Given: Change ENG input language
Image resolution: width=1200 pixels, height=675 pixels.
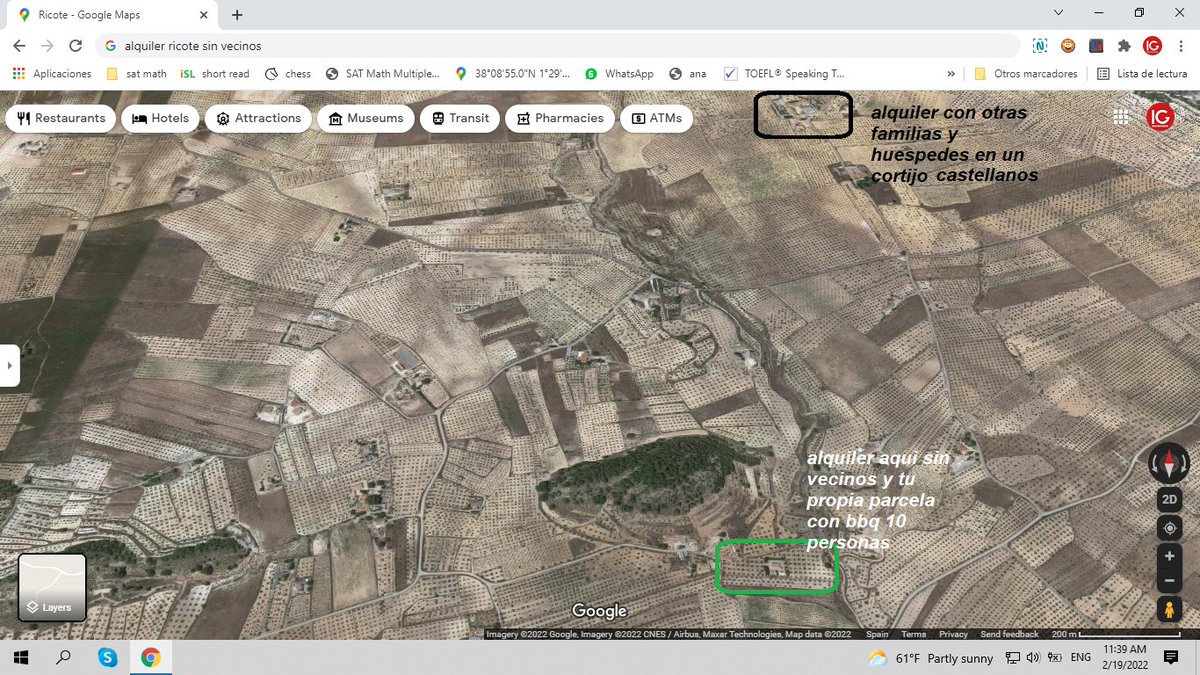Looking at the screenshot, I should (x=1081, y=658).
